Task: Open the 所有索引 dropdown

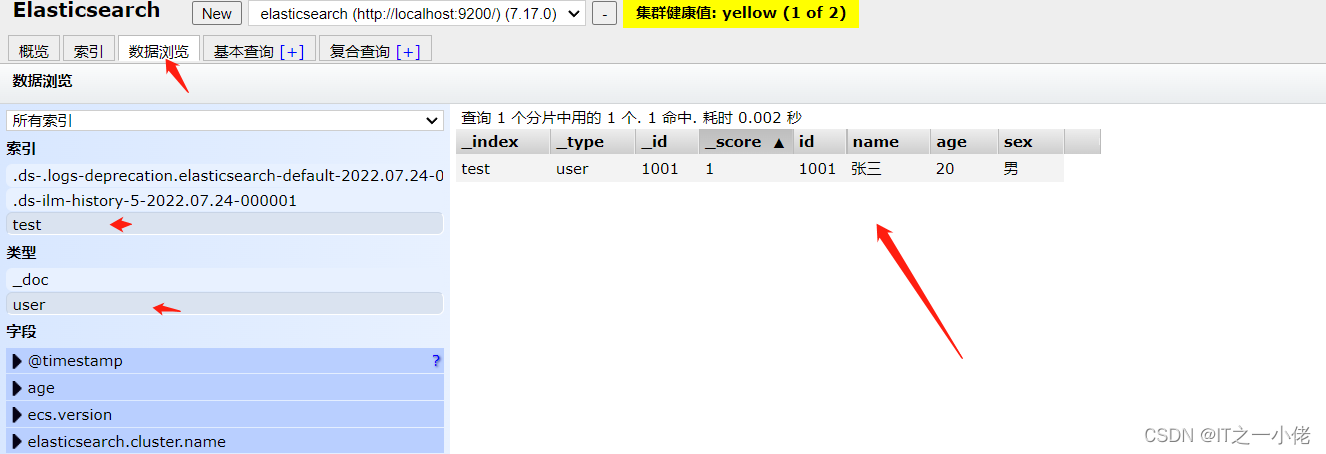Action: [x=225, y=120]
